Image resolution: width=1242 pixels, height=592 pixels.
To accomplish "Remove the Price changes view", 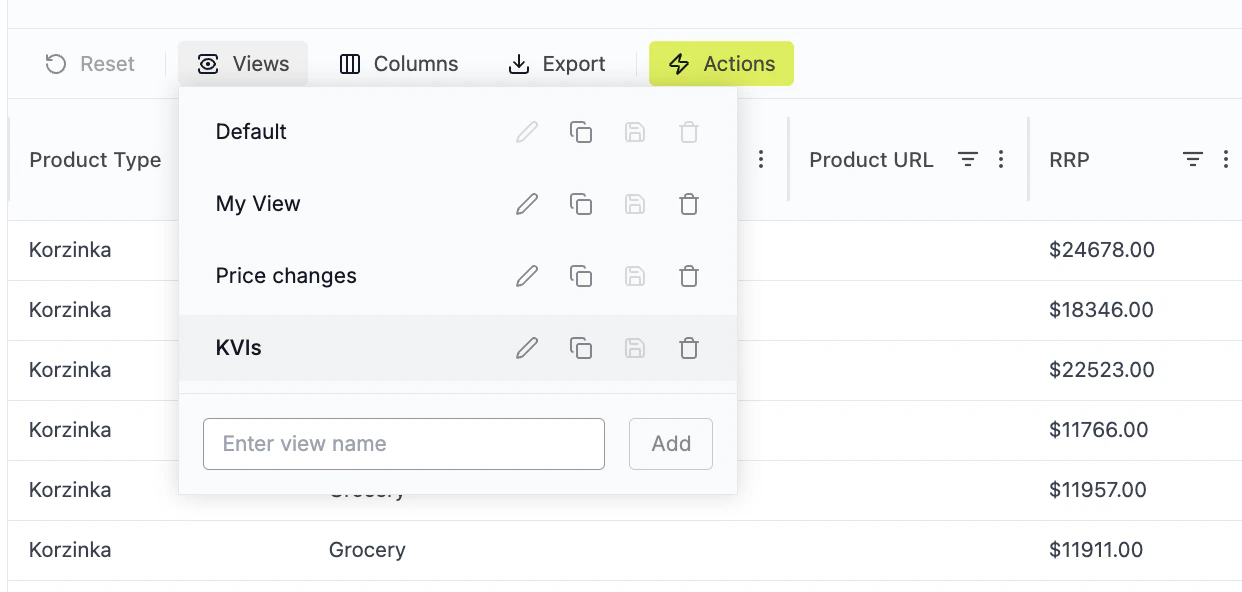I will tap(689, 276).
